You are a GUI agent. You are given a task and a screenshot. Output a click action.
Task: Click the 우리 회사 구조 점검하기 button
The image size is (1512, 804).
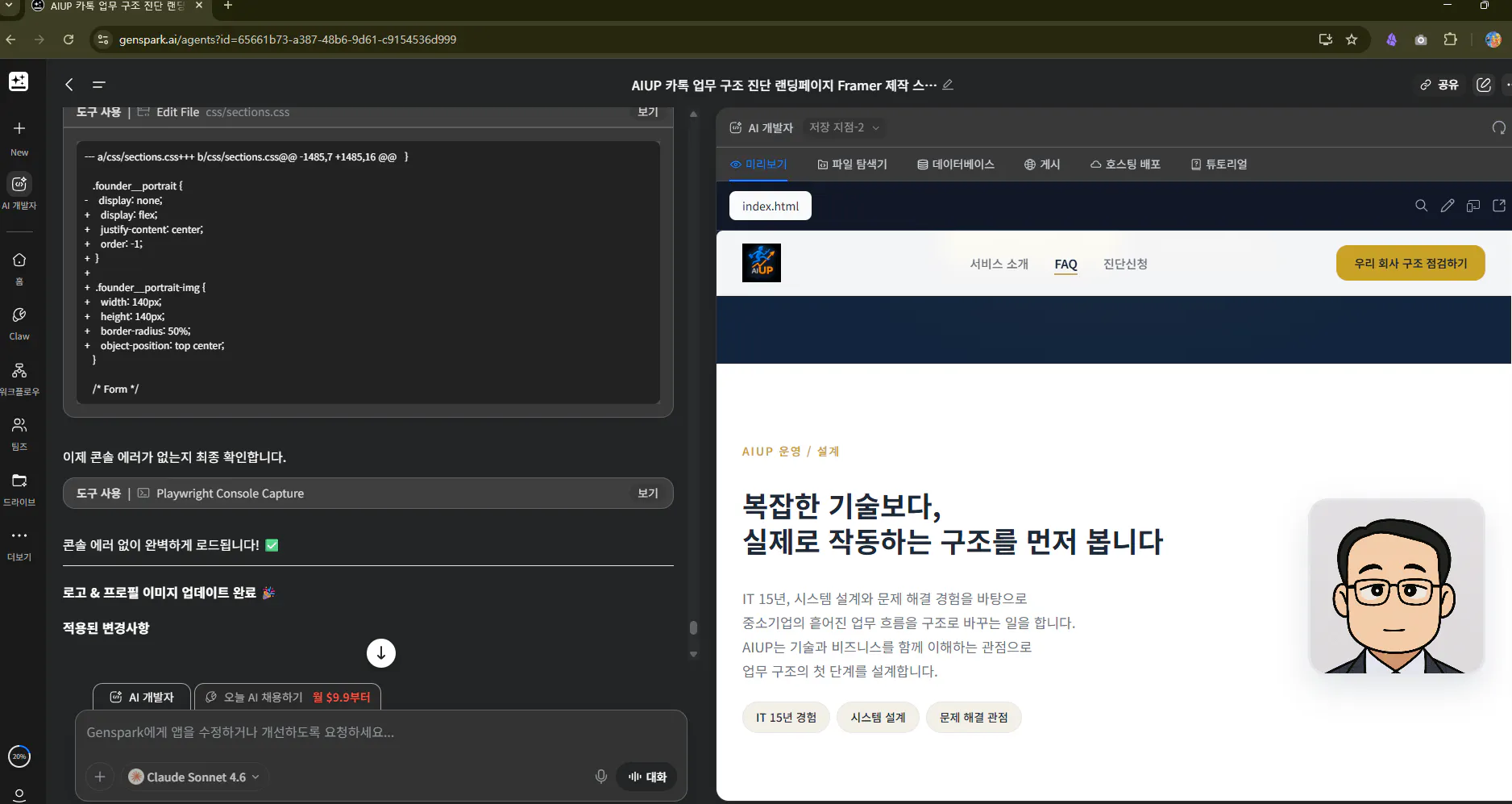(1410, 263)
